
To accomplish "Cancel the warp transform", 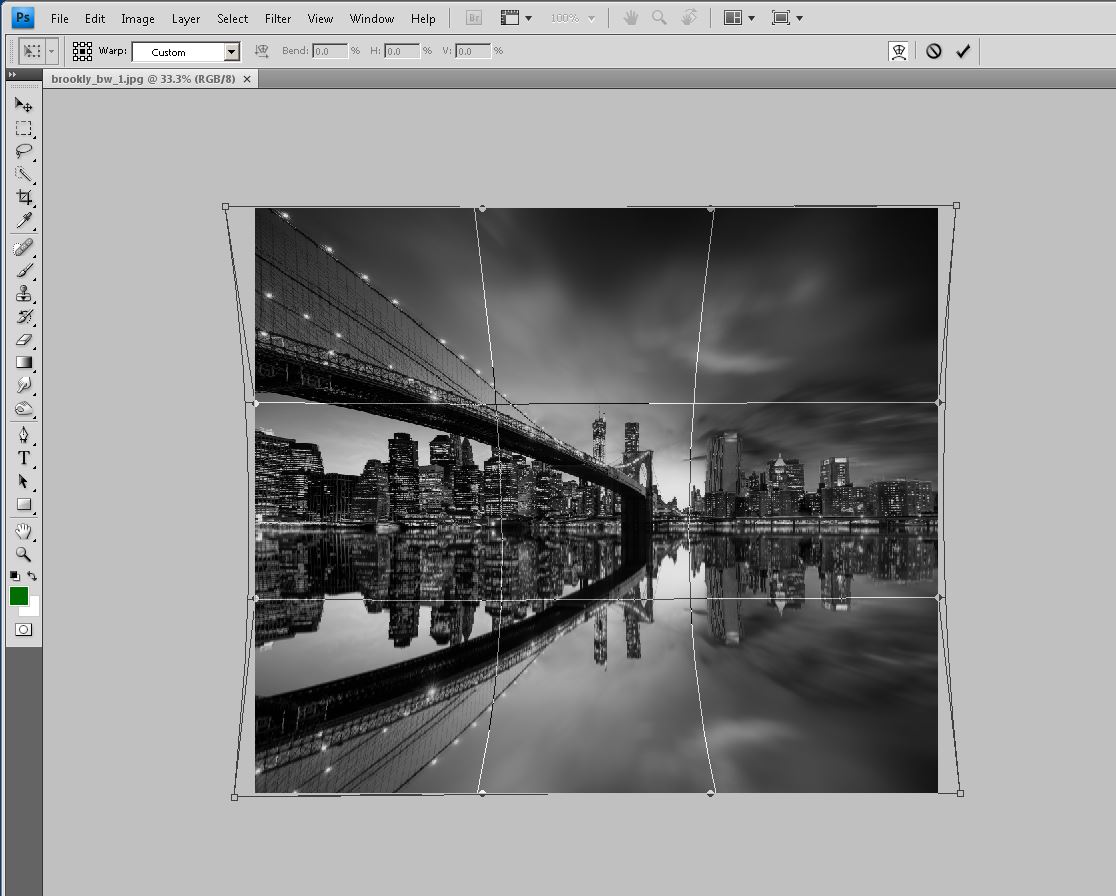I will tap(933, 51).
